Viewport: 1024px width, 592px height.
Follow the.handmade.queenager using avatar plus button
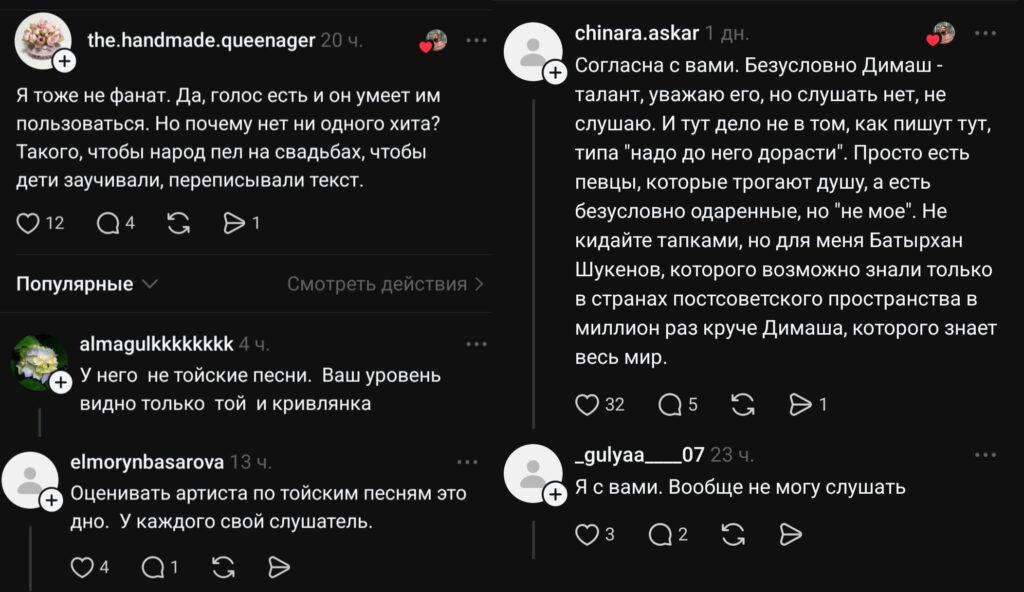[64, 62]
